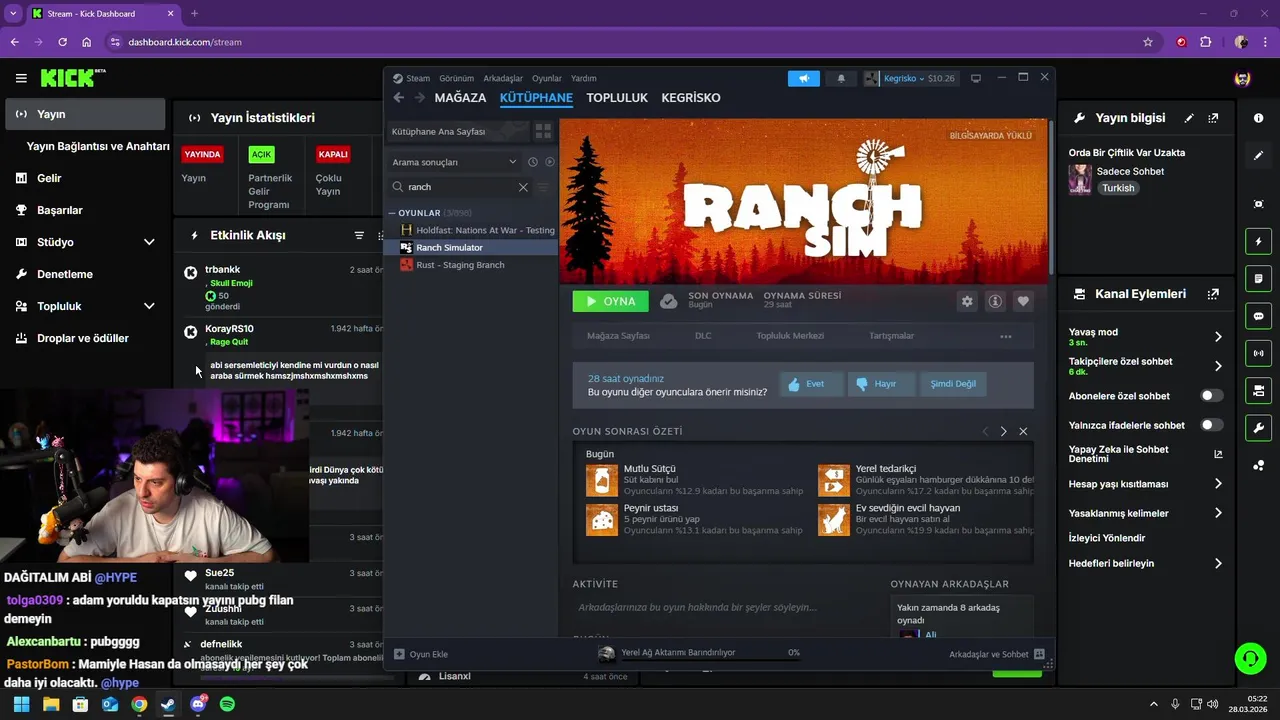This screenshot has height=720, width=1280.
Task: Sort library by recent activity clock icon
Action: (533, 162)
